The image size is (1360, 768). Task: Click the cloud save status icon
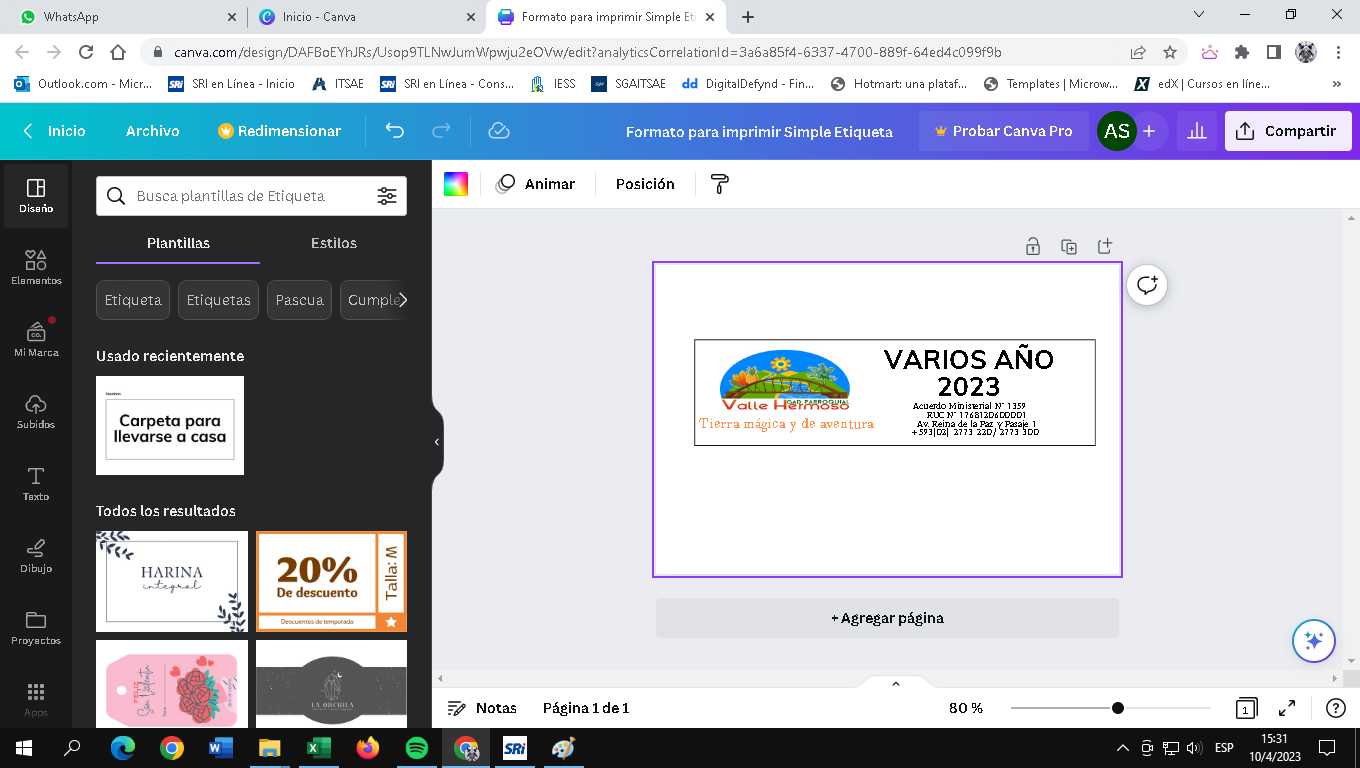point(499,131)
